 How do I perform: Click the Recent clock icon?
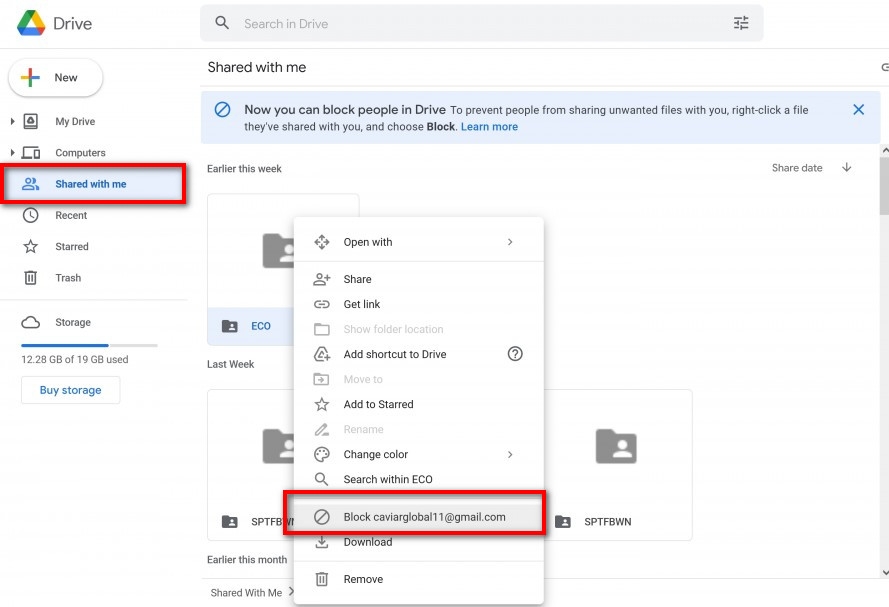pyautogui.click(x=31, y=215)
